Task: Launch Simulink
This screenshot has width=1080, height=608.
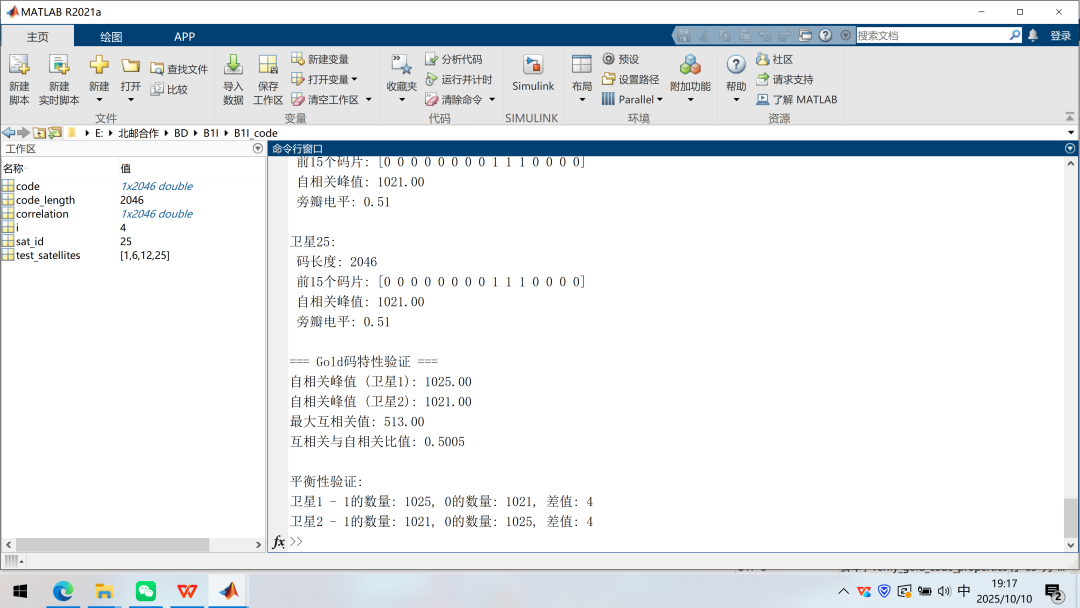Action: 532,73
